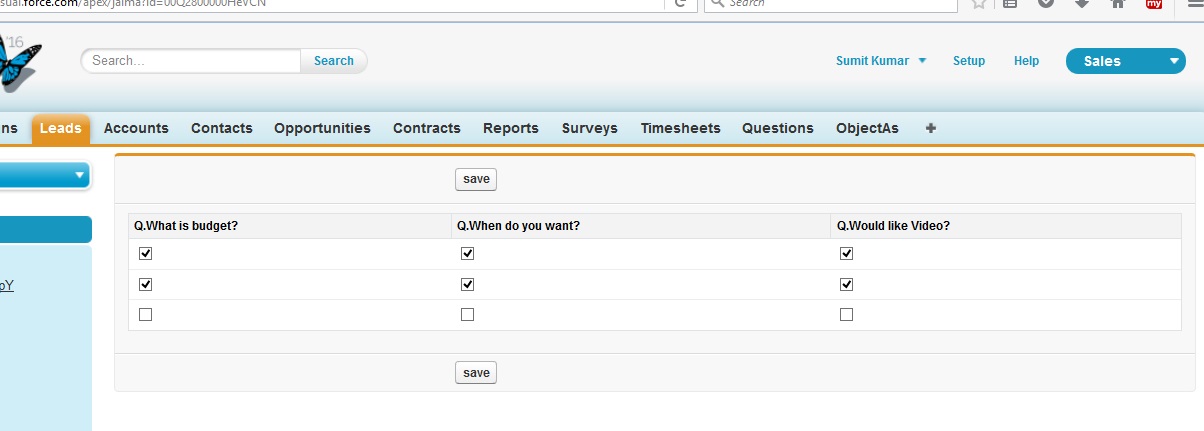Image resolution: width=1204 pixels, height=431 pixels.
Task: Check third row checkbox under 'Would like Video?'
Action: pos(846,314)
